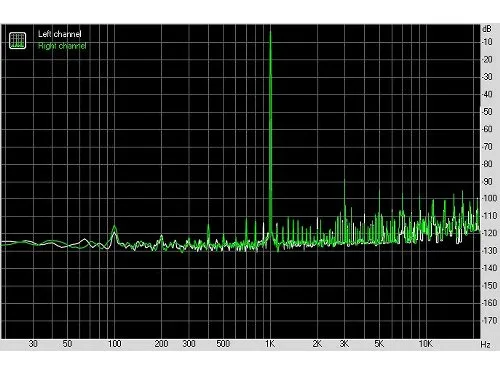Click the 30 frequency axis label
This screenshot has height=375, width=500.
point(33,344)
